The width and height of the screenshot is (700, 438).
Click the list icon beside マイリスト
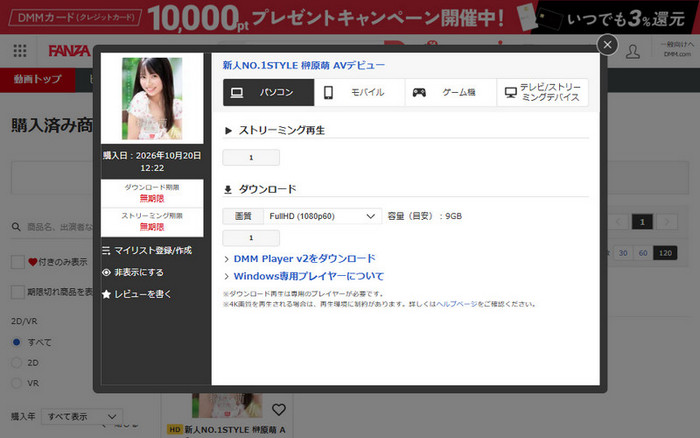[x=106, y=250]
